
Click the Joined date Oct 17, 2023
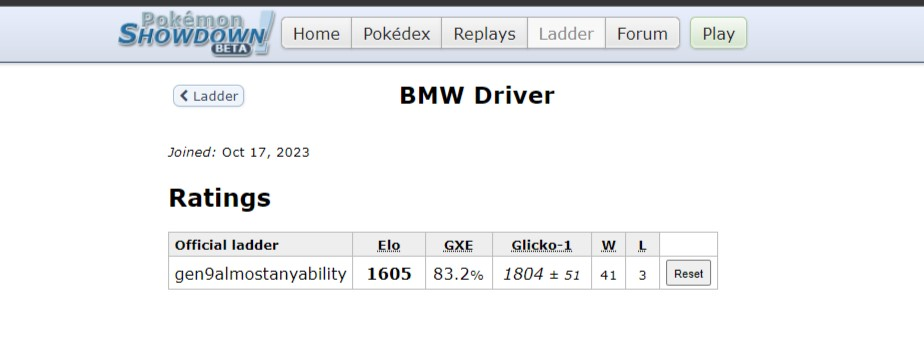pyautogui.click(x=266, y=153)
